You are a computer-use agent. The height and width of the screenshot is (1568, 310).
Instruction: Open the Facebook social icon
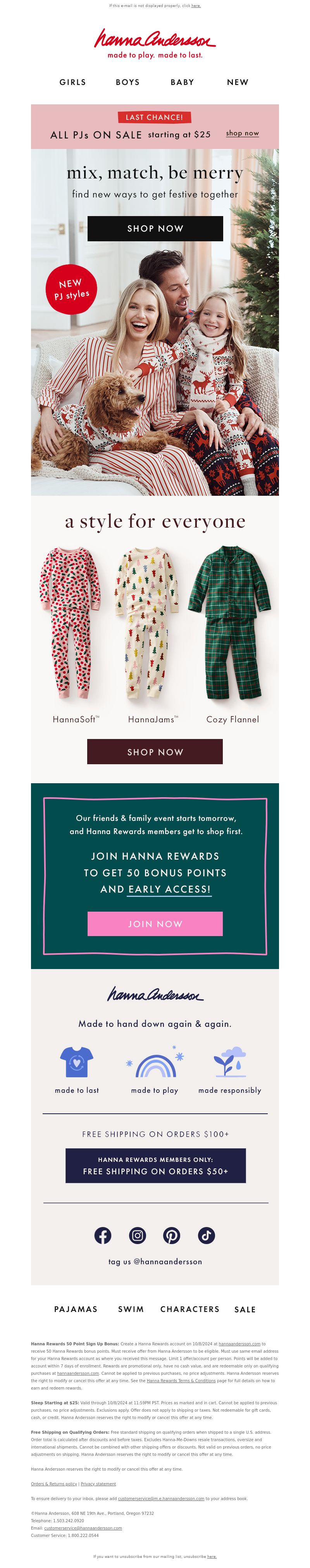103,1235
